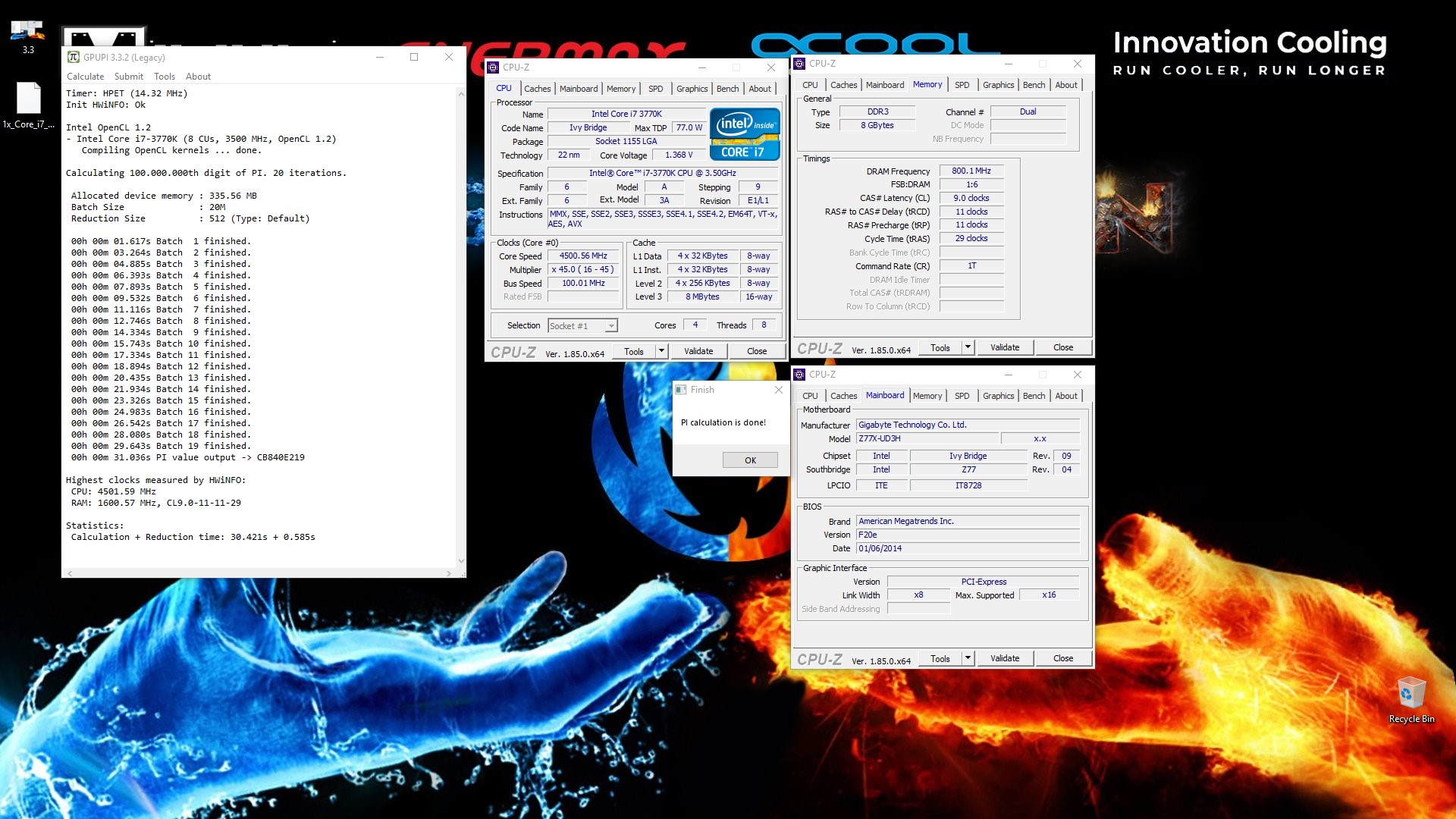Click the BIOS Date field 01/06/2014
The height and width of the screenshot is (819, 1456).
968,549
